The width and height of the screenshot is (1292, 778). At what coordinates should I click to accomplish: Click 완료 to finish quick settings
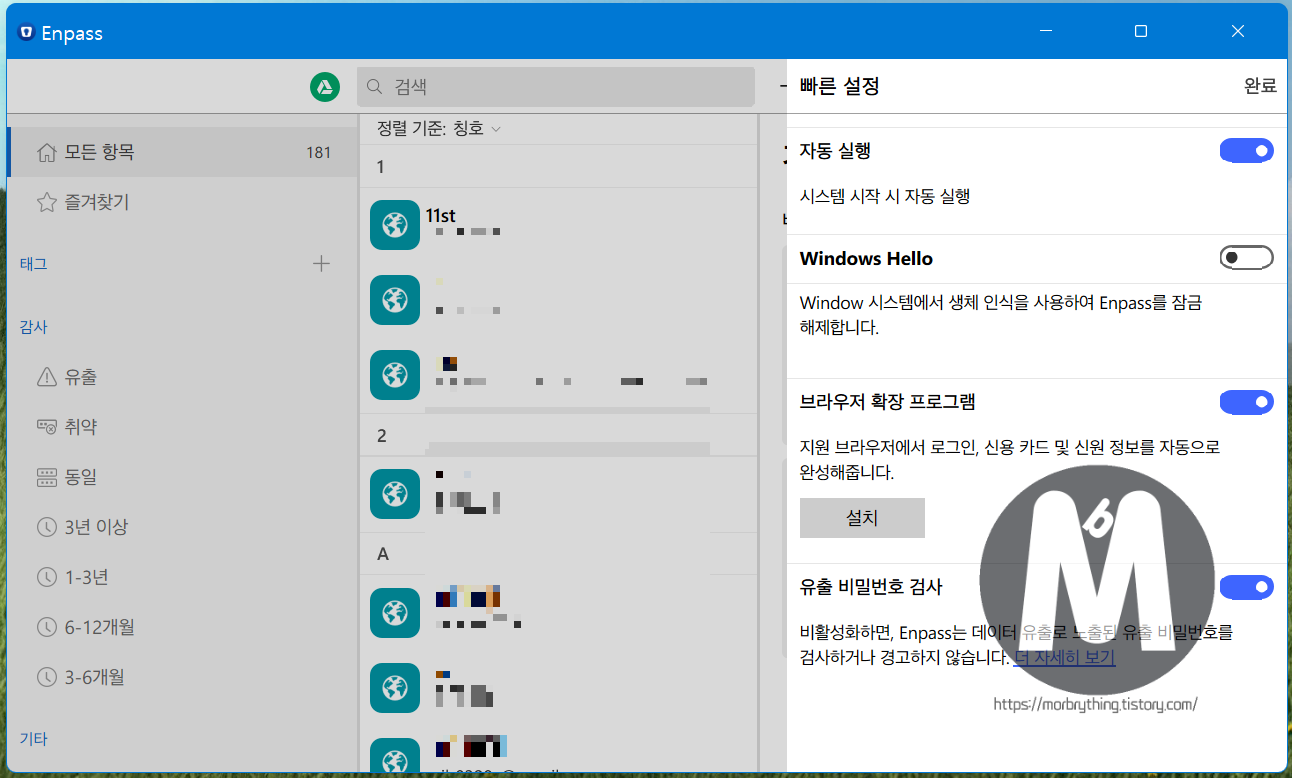tap(1260, 86)
